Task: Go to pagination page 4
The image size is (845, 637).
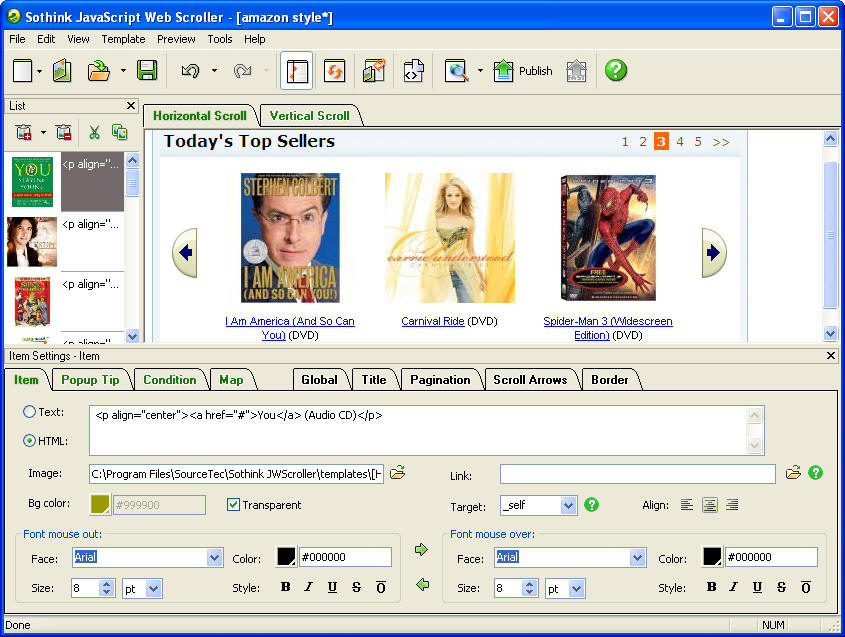Action: tap(680, 142)
